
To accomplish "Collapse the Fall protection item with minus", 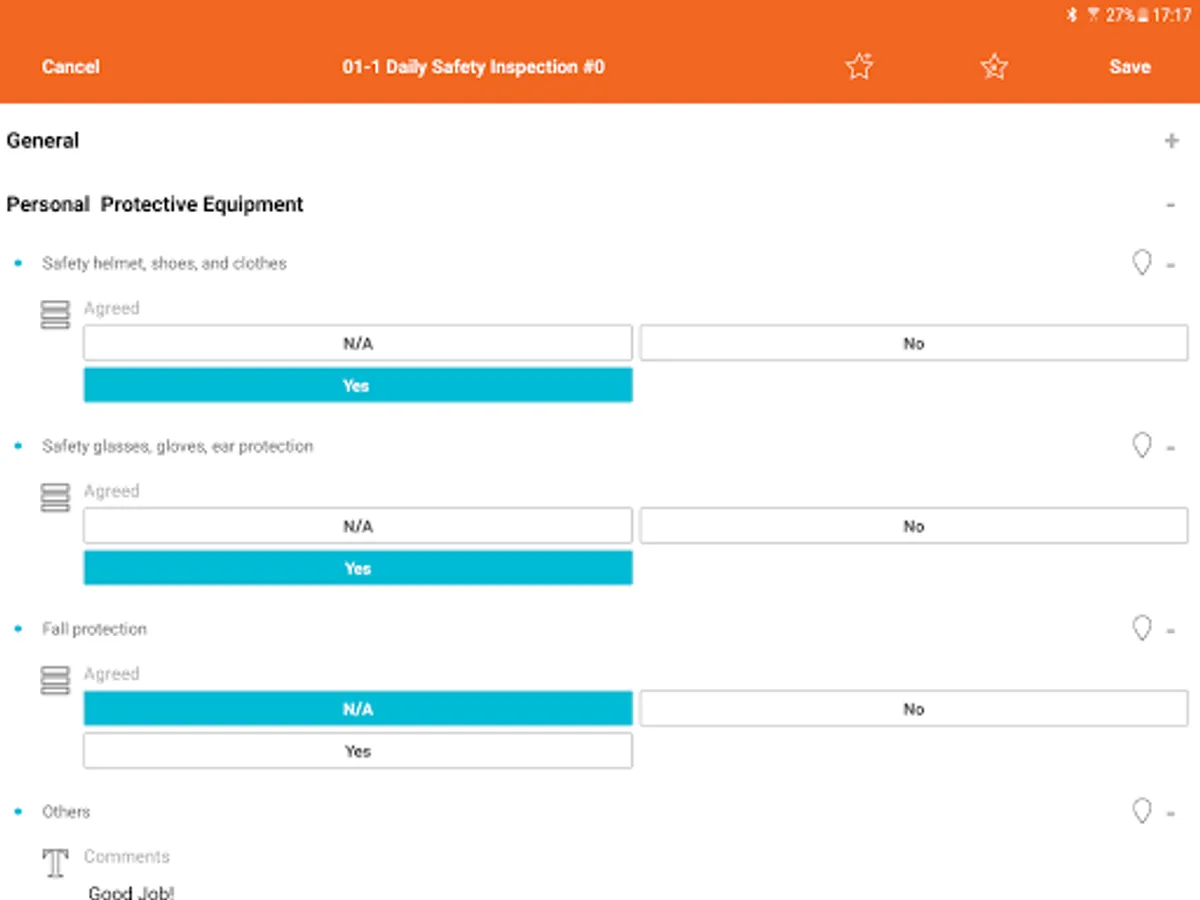I will point(1171,631).
